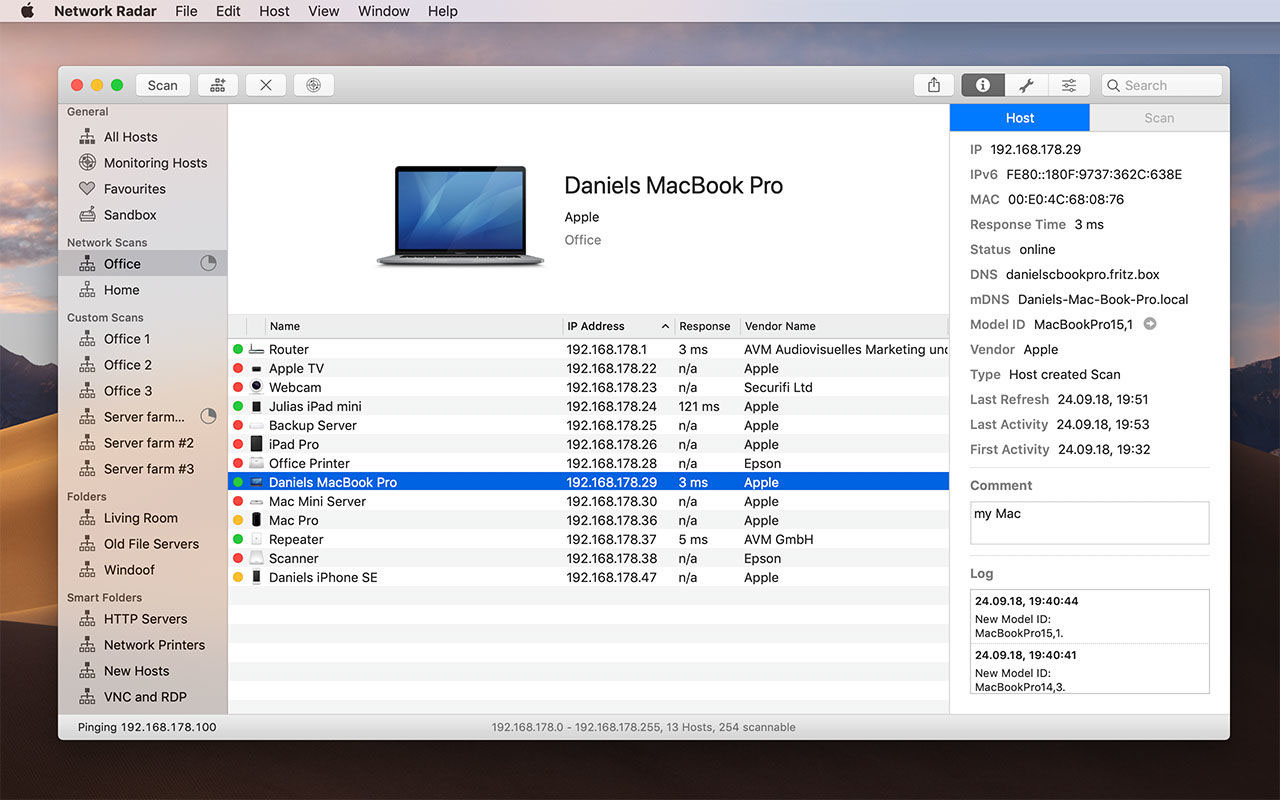Screen dimensions: 1280x800
Task: Click the Comment text box
Action: pos(1089,523)
